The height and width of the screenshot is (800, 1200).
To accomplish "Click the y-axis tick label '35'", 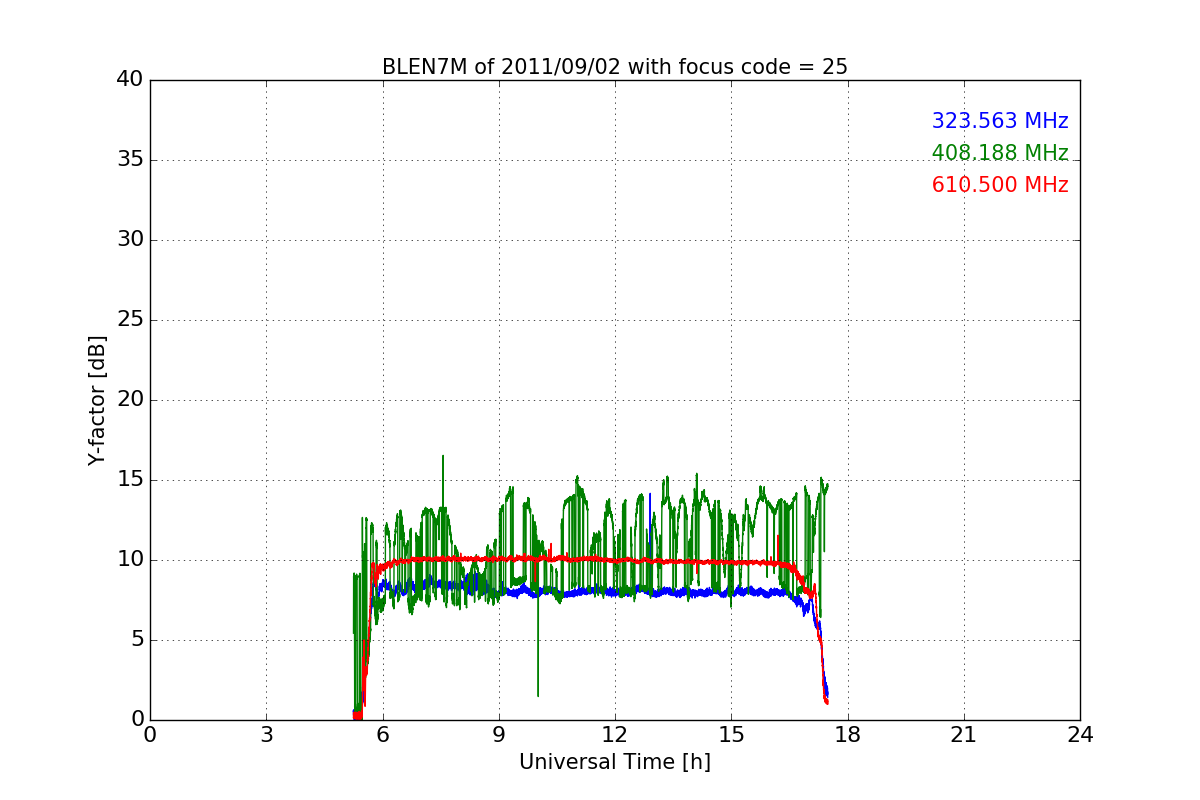I will [130, 160].
